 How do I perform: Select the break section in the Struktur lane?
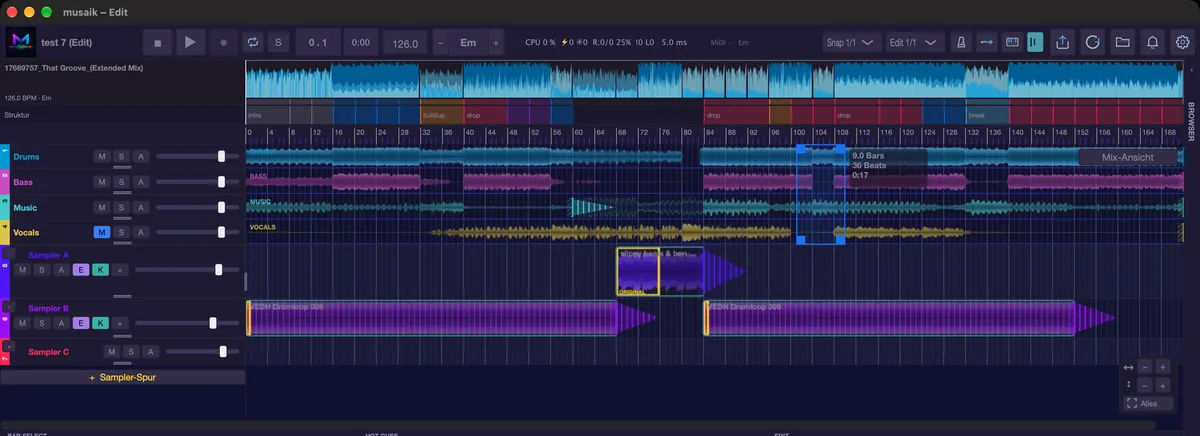coord(987,115)
